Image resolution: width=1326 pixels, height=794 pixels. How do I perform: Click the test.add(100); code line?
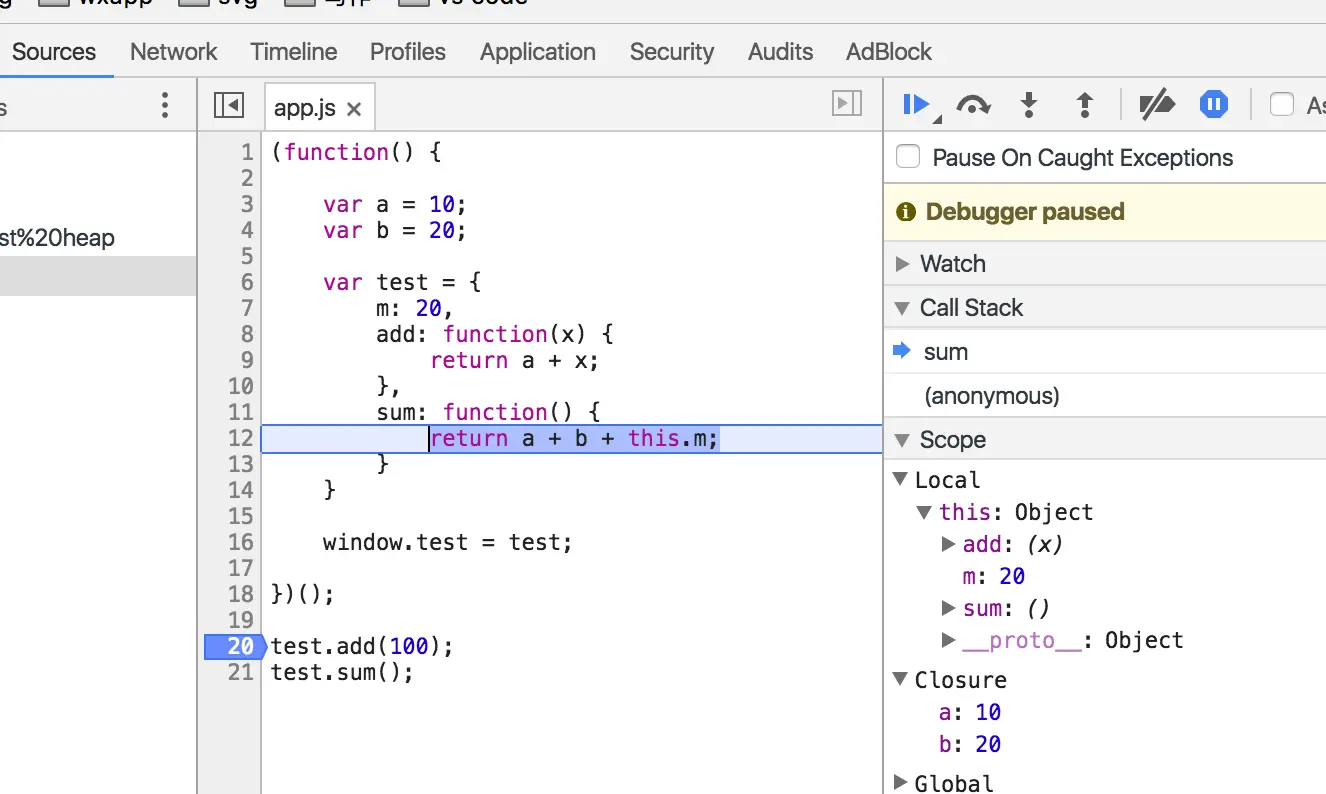(x=362, y=646)
